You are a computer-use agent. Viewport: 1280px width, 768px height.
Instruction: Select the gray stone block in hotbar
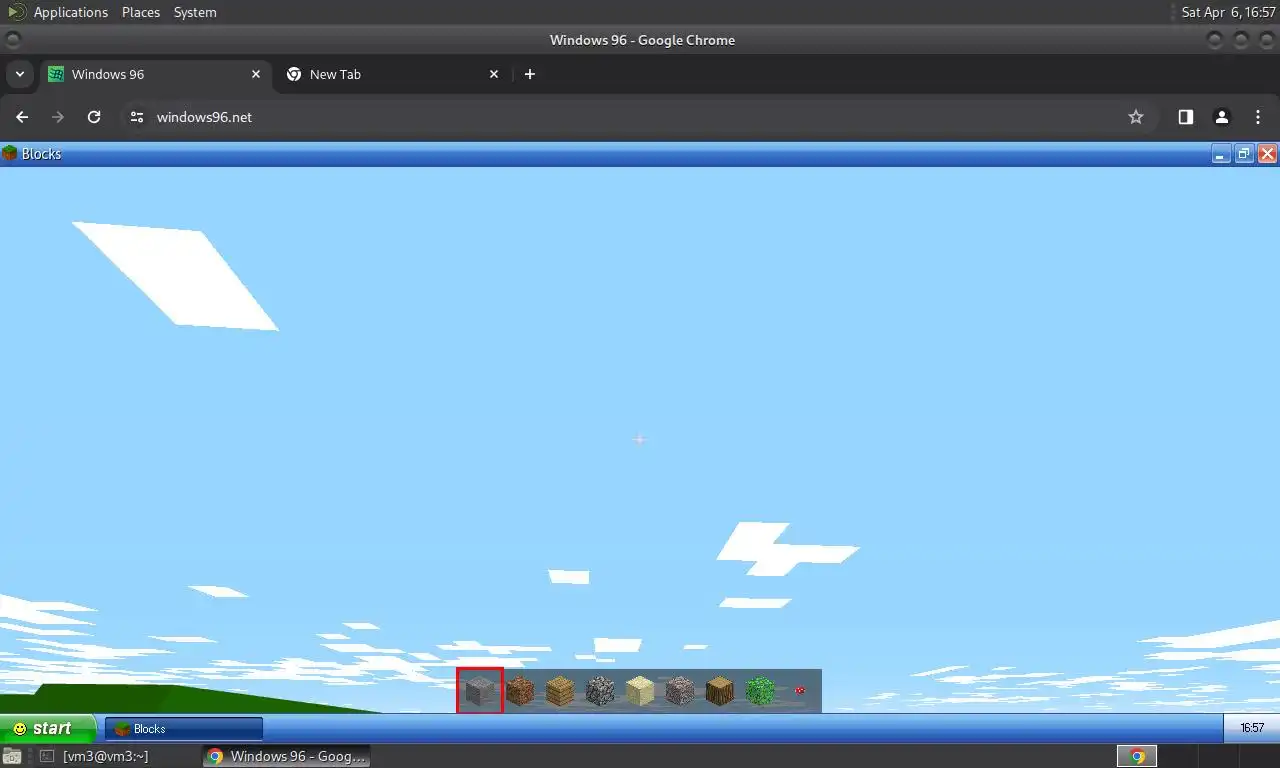coord(480,691)
